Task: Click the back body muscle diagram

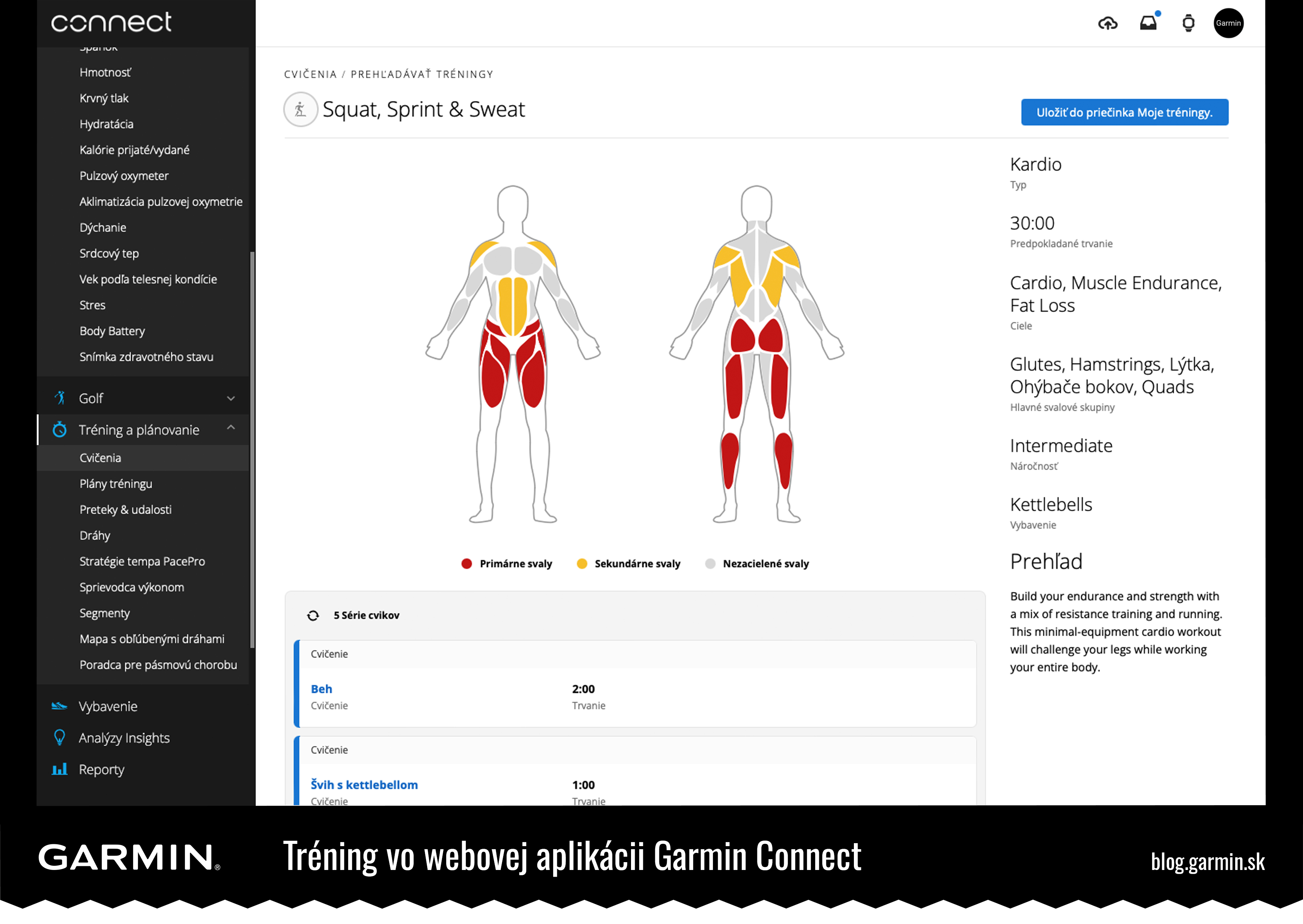Action: pyautogui.click(x=756, y=354)
